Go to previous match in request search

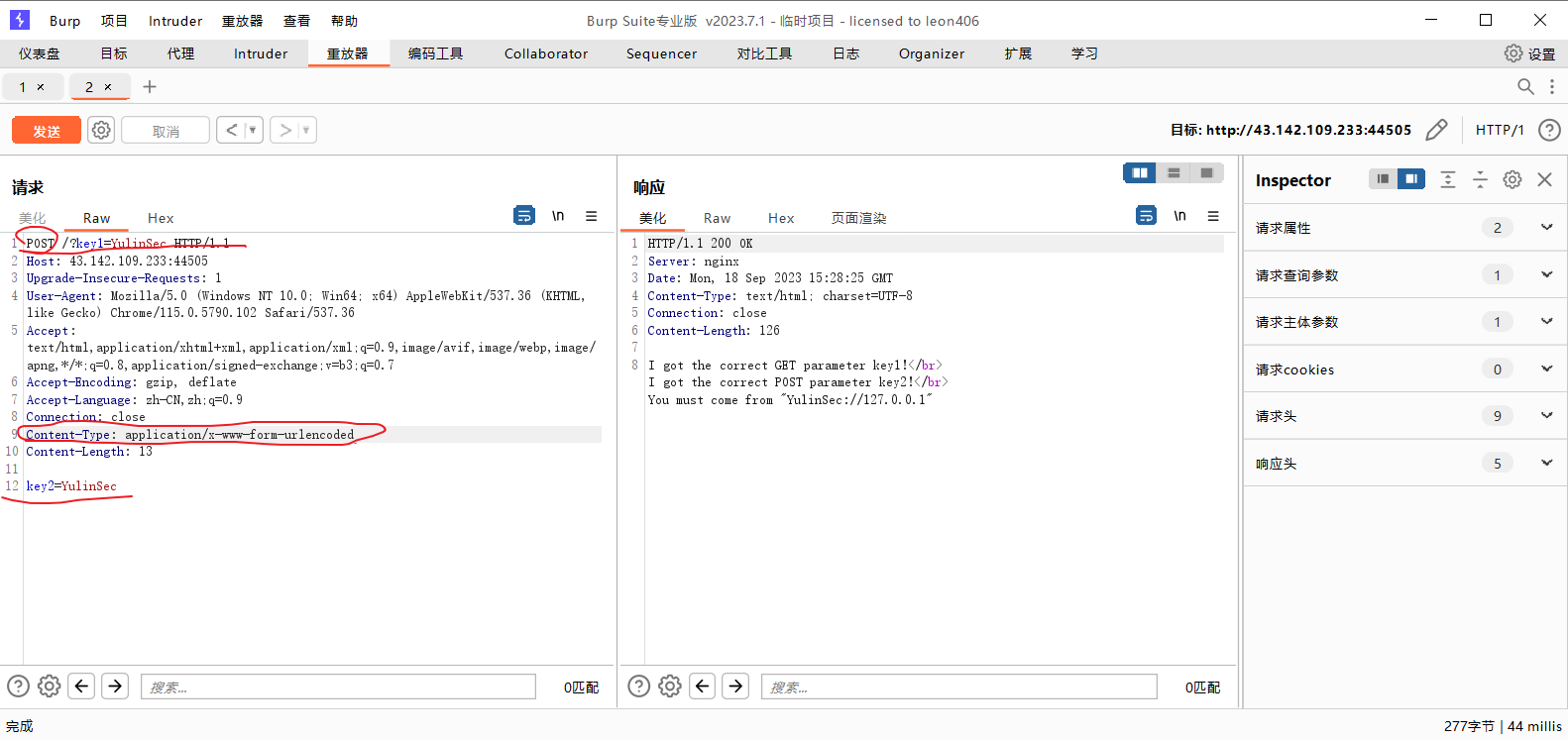point(82,686)
